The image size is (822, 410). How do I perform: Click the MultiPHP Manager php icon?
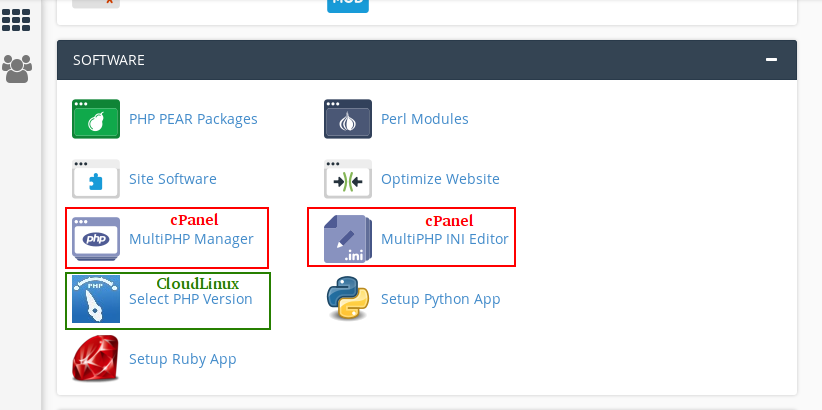coord(96,239)
